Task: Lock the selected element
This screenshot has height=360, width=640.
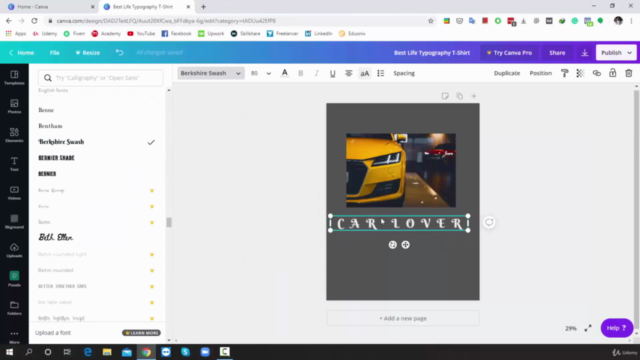Action: [612, 73]
